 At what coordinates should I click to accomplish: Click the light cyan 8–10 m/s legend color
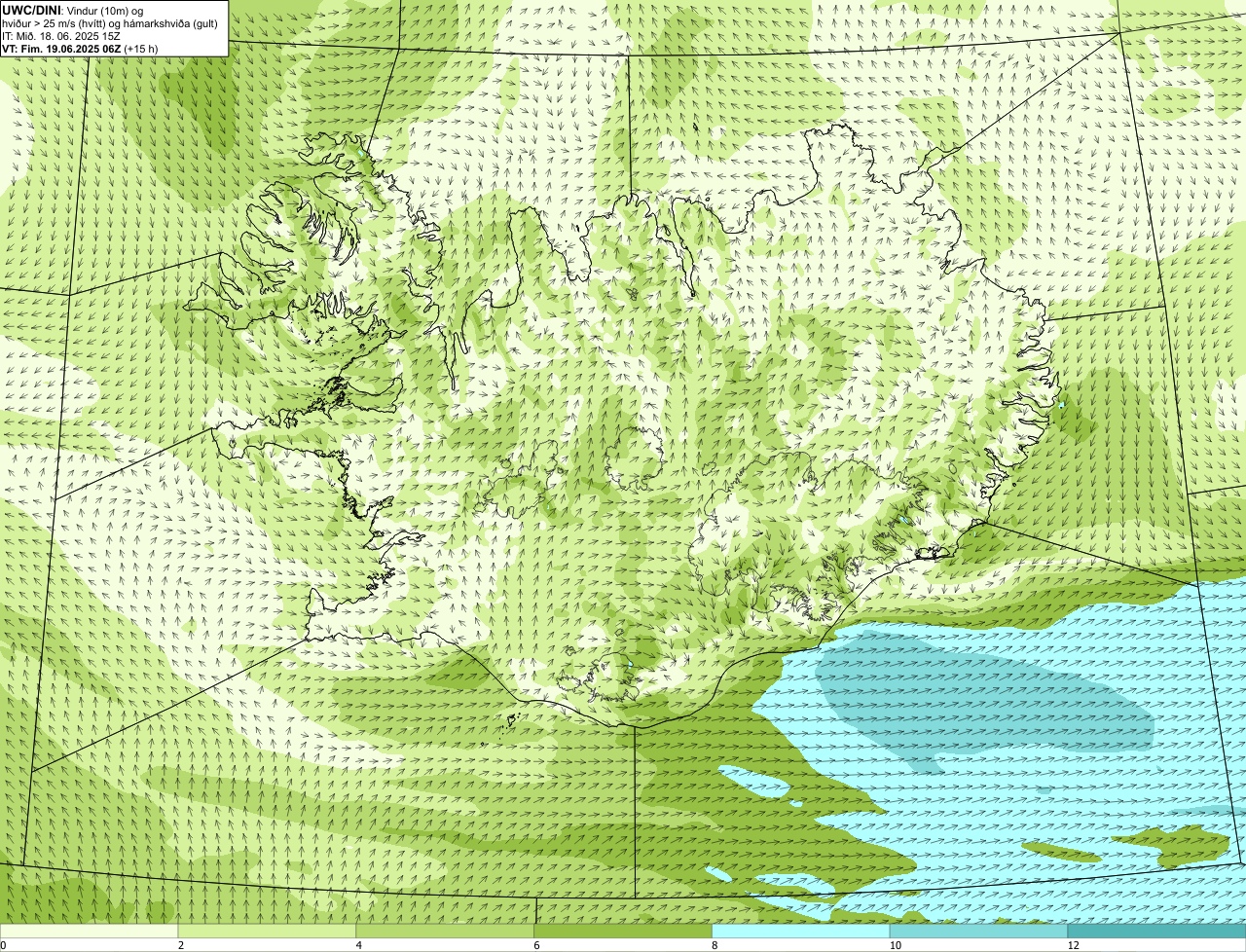pyautogui.click(x=801, y=932)
